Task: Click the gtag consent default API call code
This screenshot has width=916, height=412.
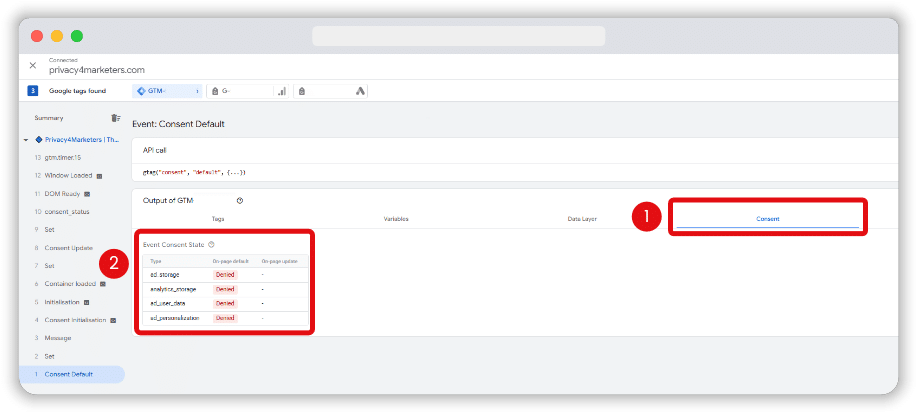Action: tap(195, 172)
